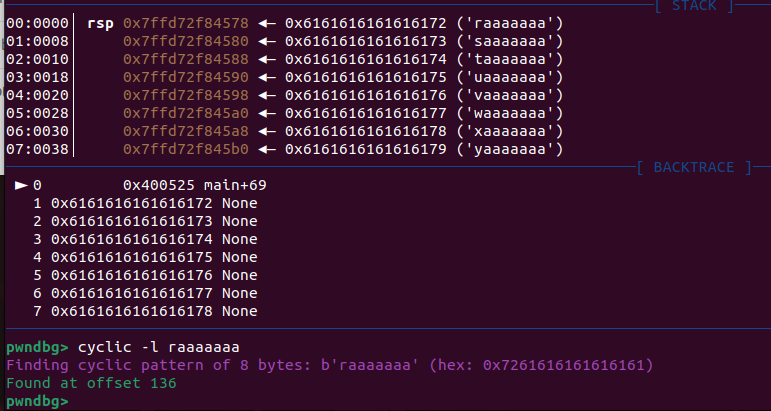771x411 pixels.
Task: Click the 'saaaaaaa' string in stack
Action: (510, 41)
